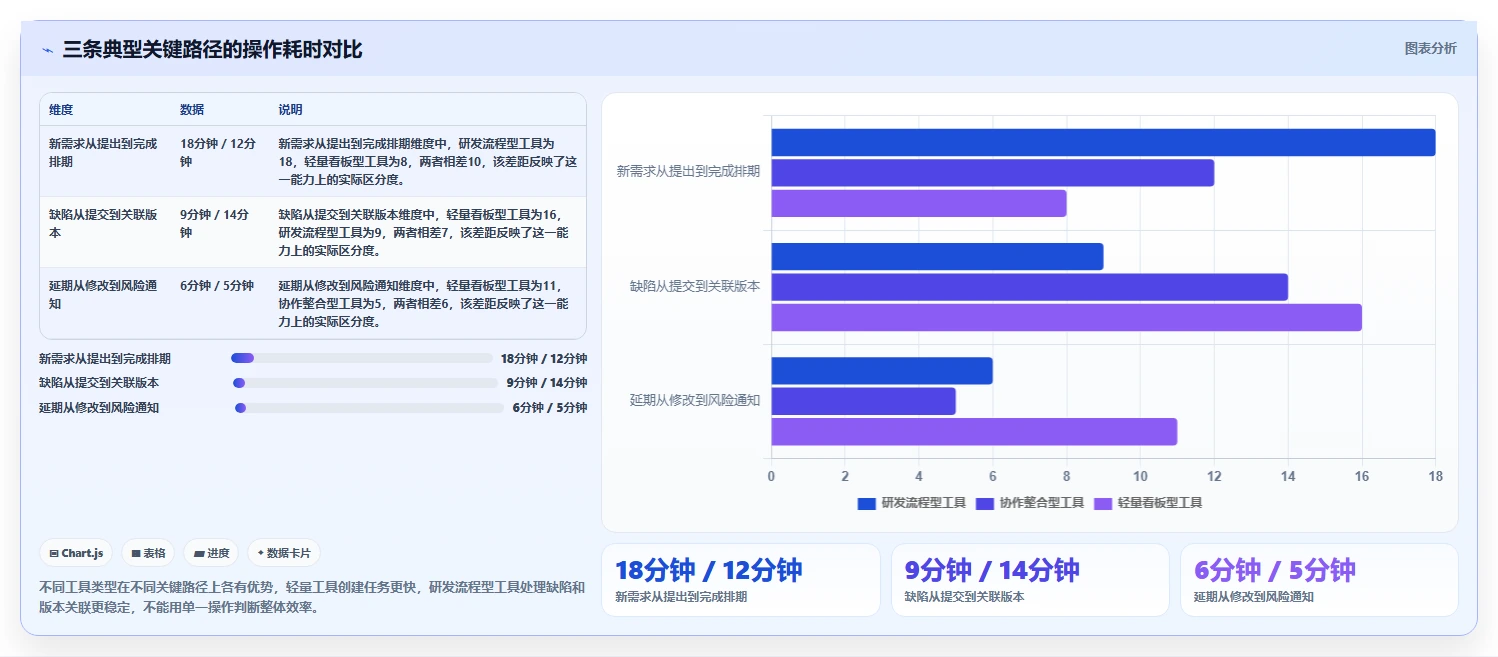The height and width of the screenshot is (657, 1498).
Task: Click y-axis label 延期从修改到风险通知 in the chart
Action: 695,400
